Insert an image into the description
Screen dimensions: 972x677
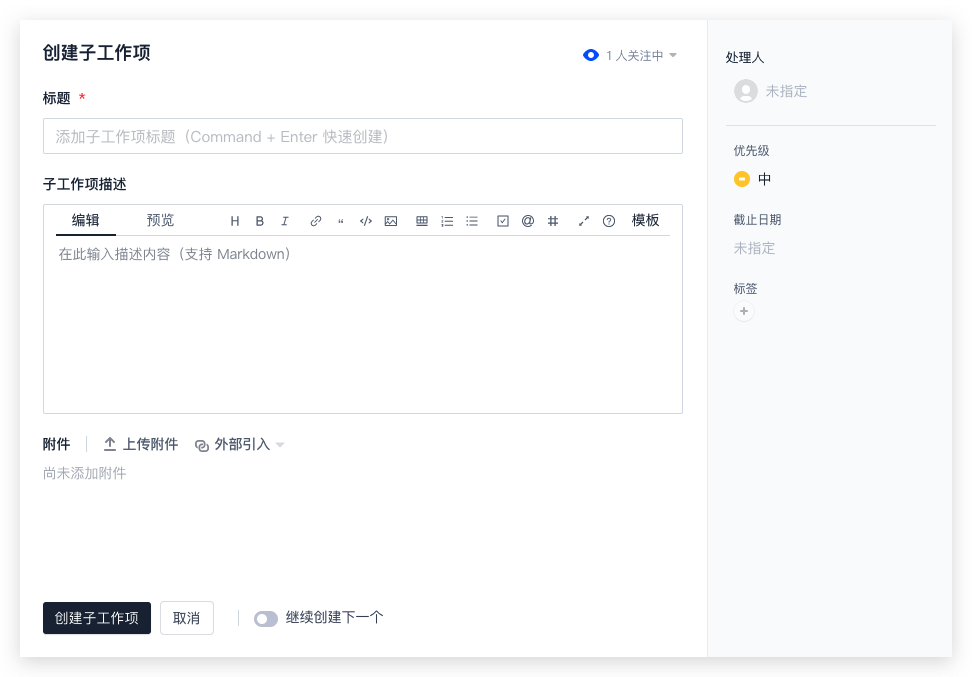(x=391, y=221)
